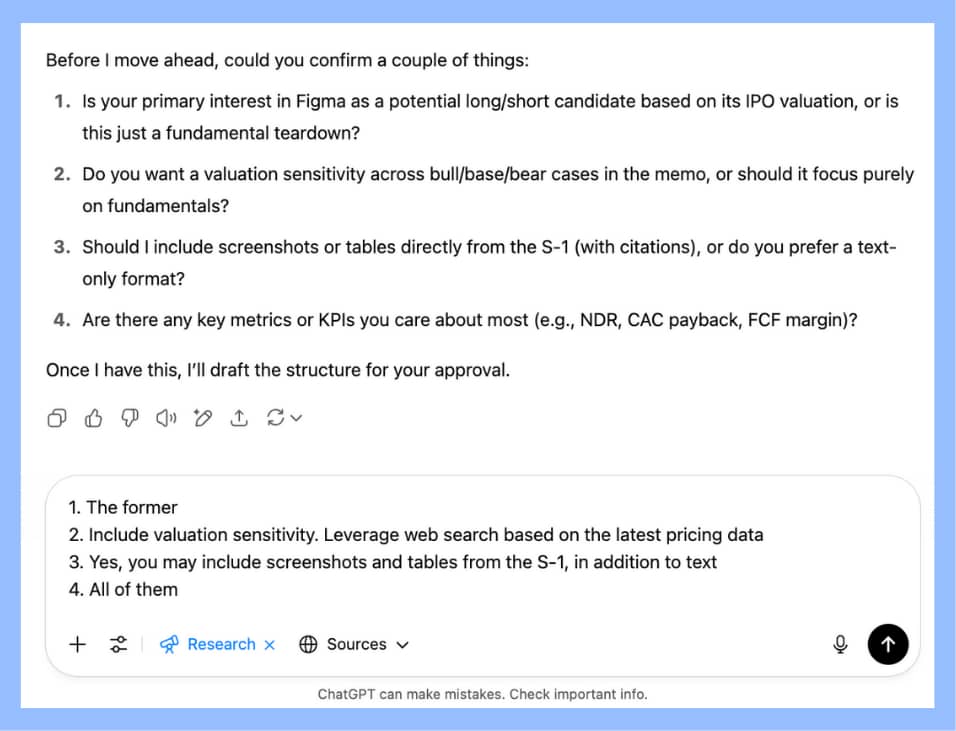The height and width of the screenshot is (731, 956).
Task: Toggle the Research mode chip
Action: click(220, 644)
